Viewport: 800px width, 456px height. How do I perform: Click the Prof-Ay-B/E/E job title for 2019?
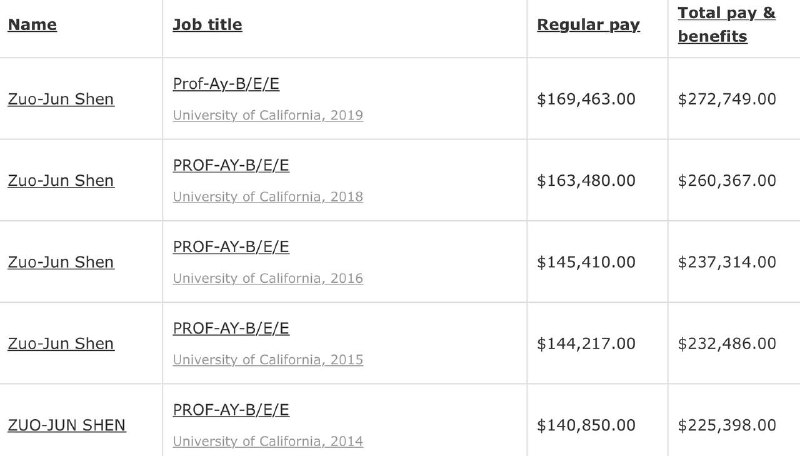pyautogui.click(x=226, y=84)
